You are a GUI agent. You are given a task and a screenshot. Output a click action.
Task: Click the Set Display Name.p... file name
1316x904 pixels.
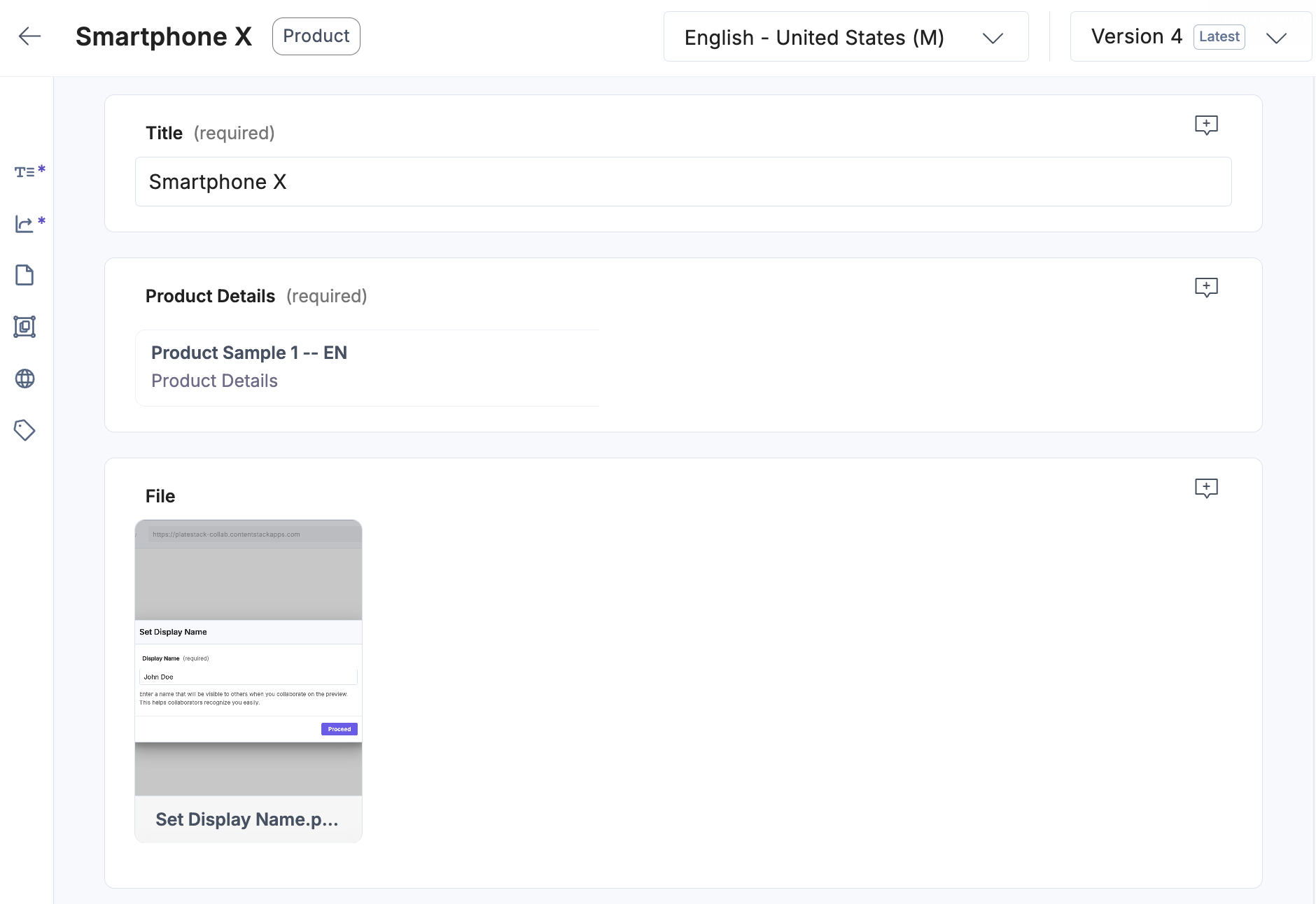point(247,819)
